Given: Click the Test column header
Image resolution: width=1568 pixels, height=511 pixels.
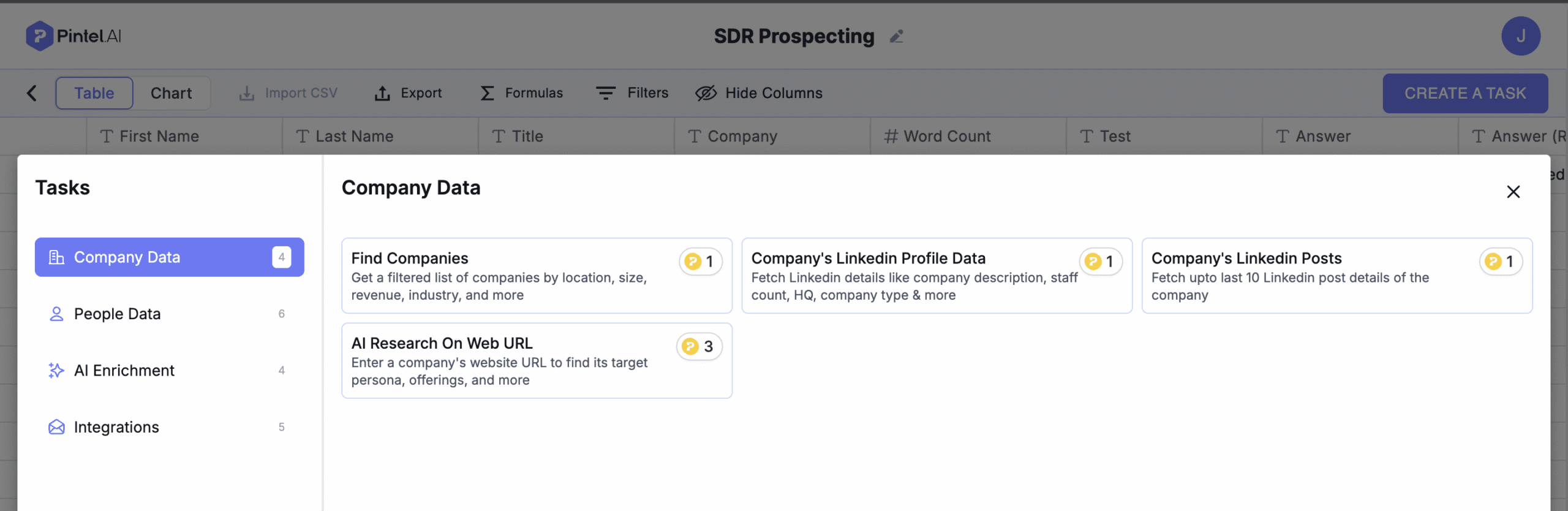Looking at the screenshot, I should 1164,136.
